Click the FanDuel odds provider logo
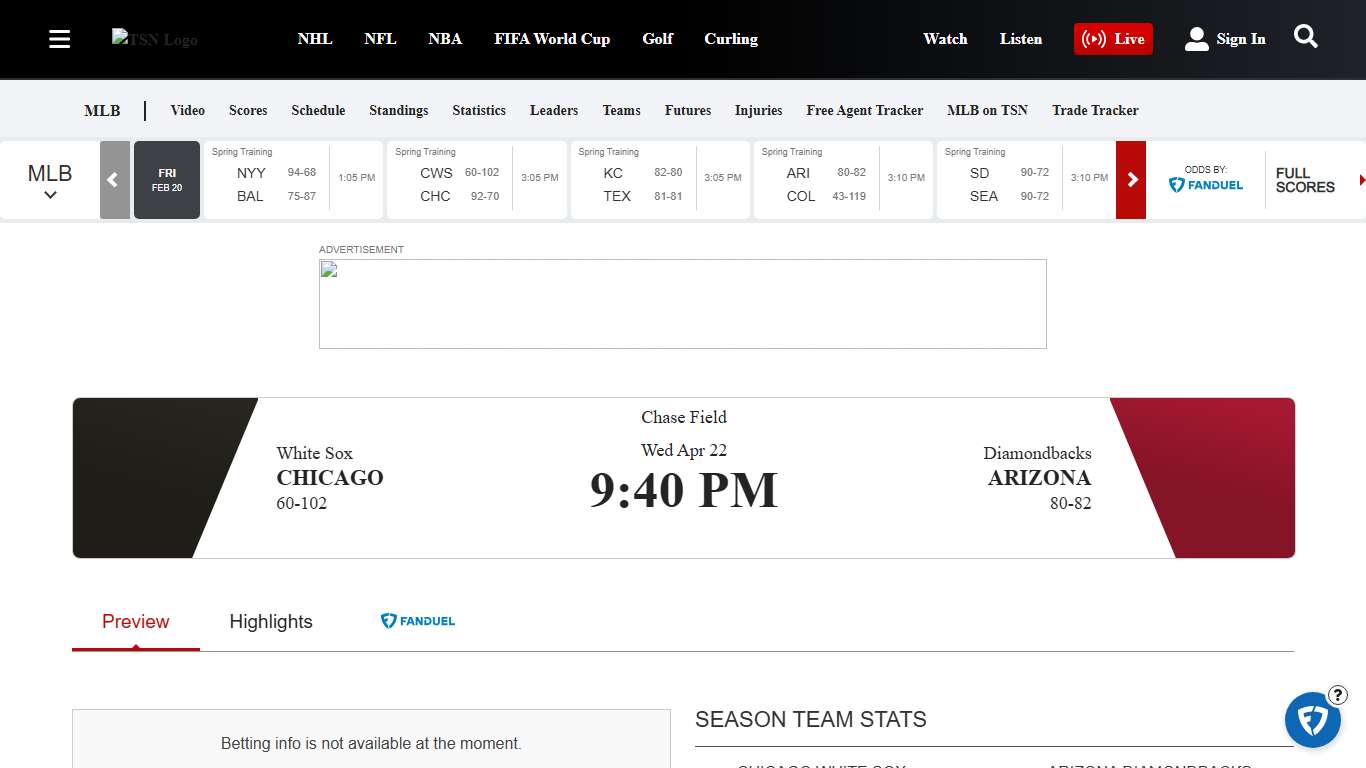 point(1206,185)
